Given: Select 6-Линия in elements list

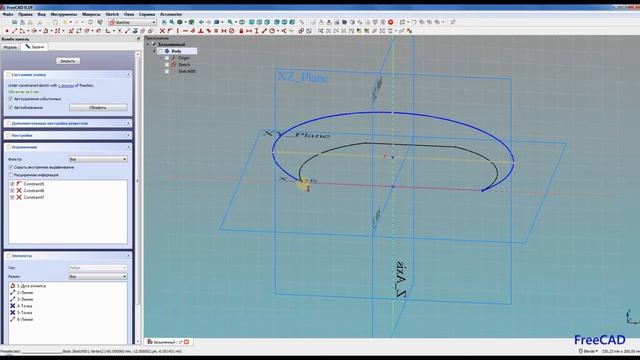Looking at the screenshot, I should (24, 319).
